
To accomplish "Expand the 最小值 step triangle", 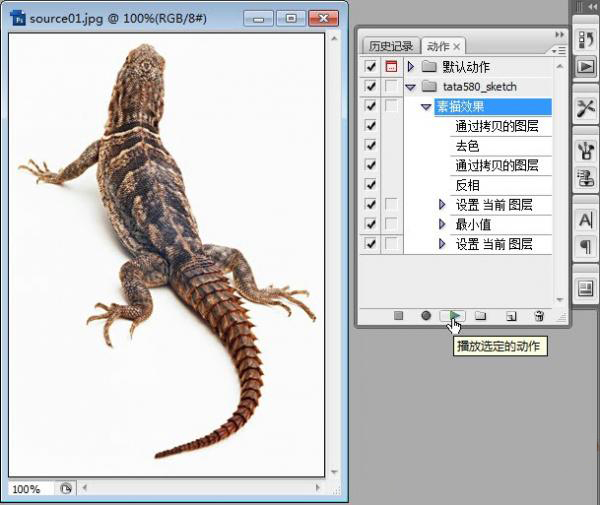I will point(442,224).
